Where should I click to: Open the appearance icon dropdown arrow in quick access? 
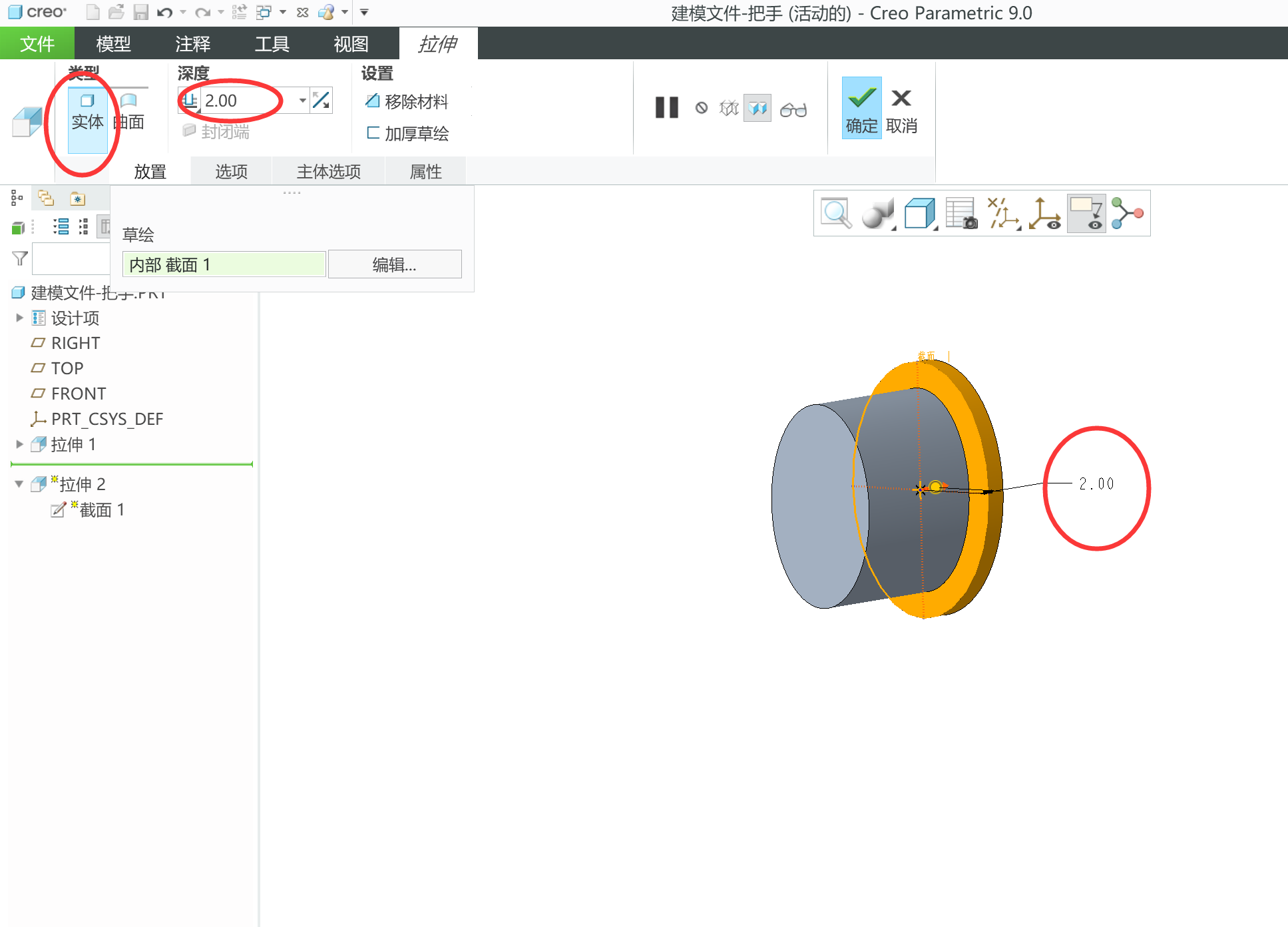click(x=345, y=12)
